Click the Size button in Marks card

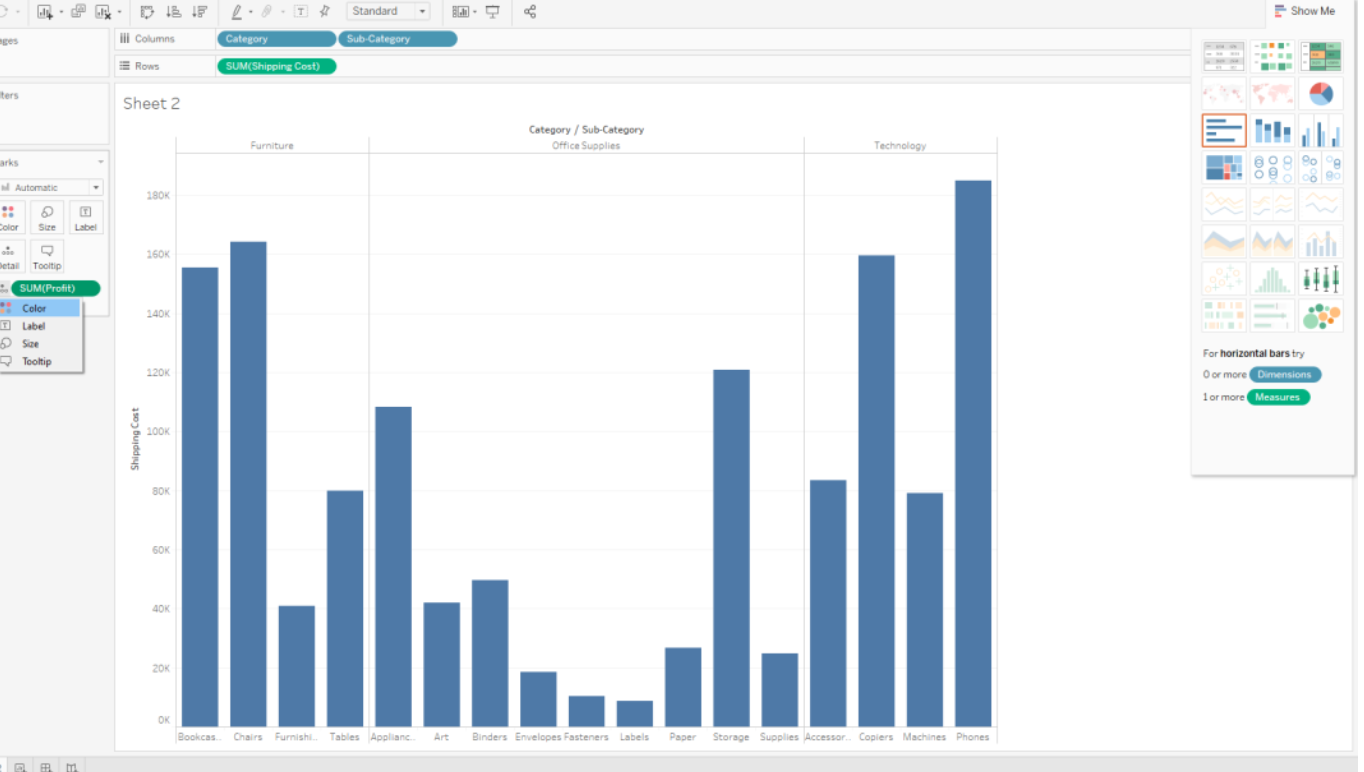click(x=47, y=217)
